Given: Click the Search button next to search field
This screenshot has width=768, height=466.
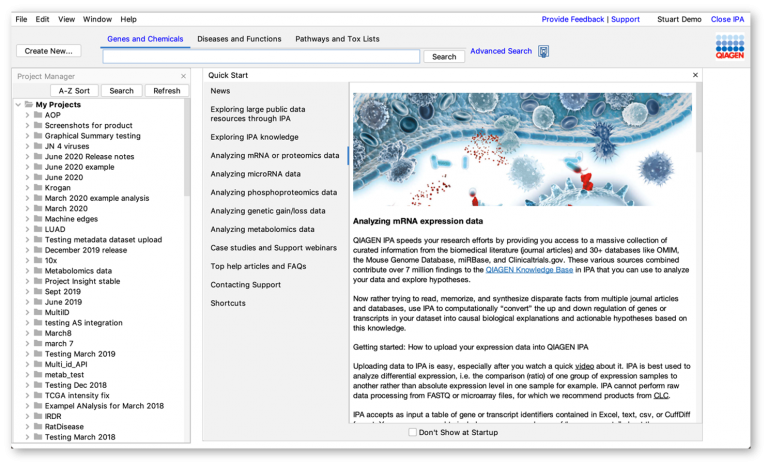Looking at the screenshot, I should click(x=444, y=57).
